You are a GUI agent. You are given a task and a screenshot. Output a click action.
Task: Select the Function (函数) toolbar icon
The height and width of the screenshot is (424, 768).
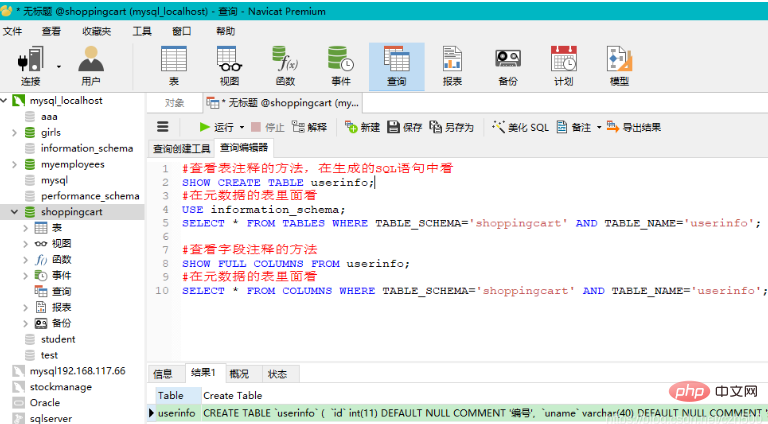(x=285, y=66)
